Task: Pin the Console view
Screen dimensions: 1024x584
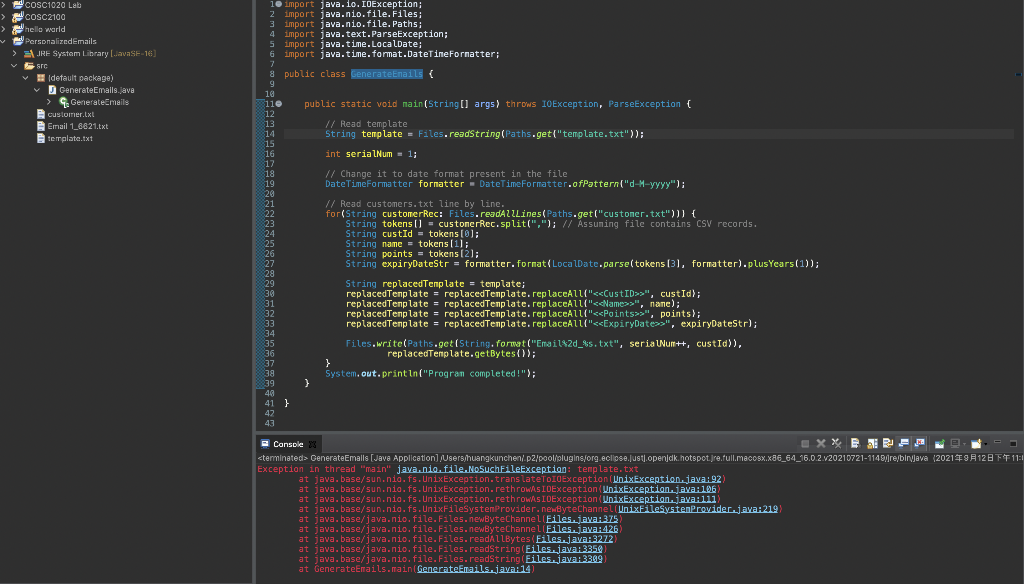Action: click(x=939, y=443)
